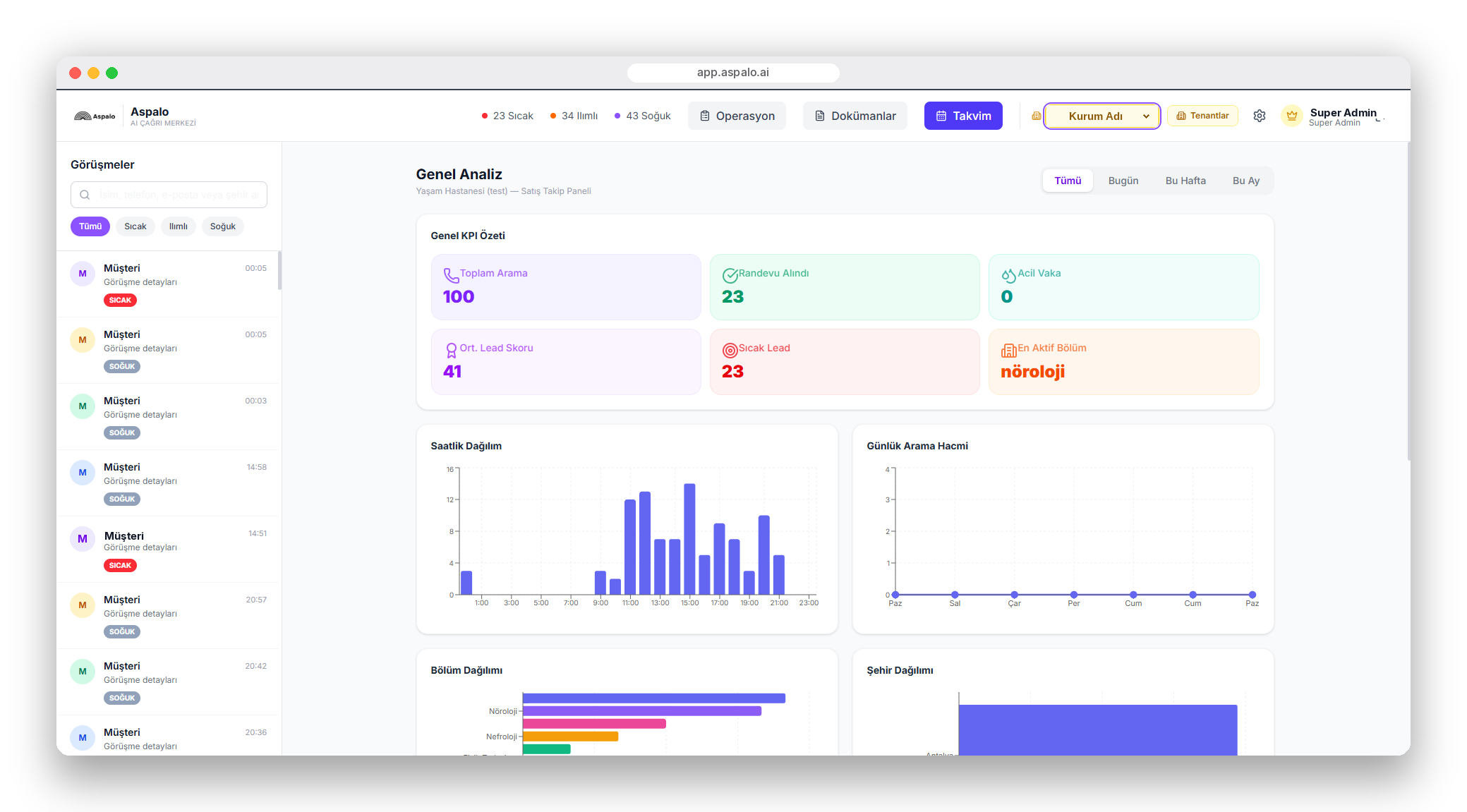Click the Aspalo logo icon
The height and width of the screenshot is (812, 1467).
click(x=95, y=116)
